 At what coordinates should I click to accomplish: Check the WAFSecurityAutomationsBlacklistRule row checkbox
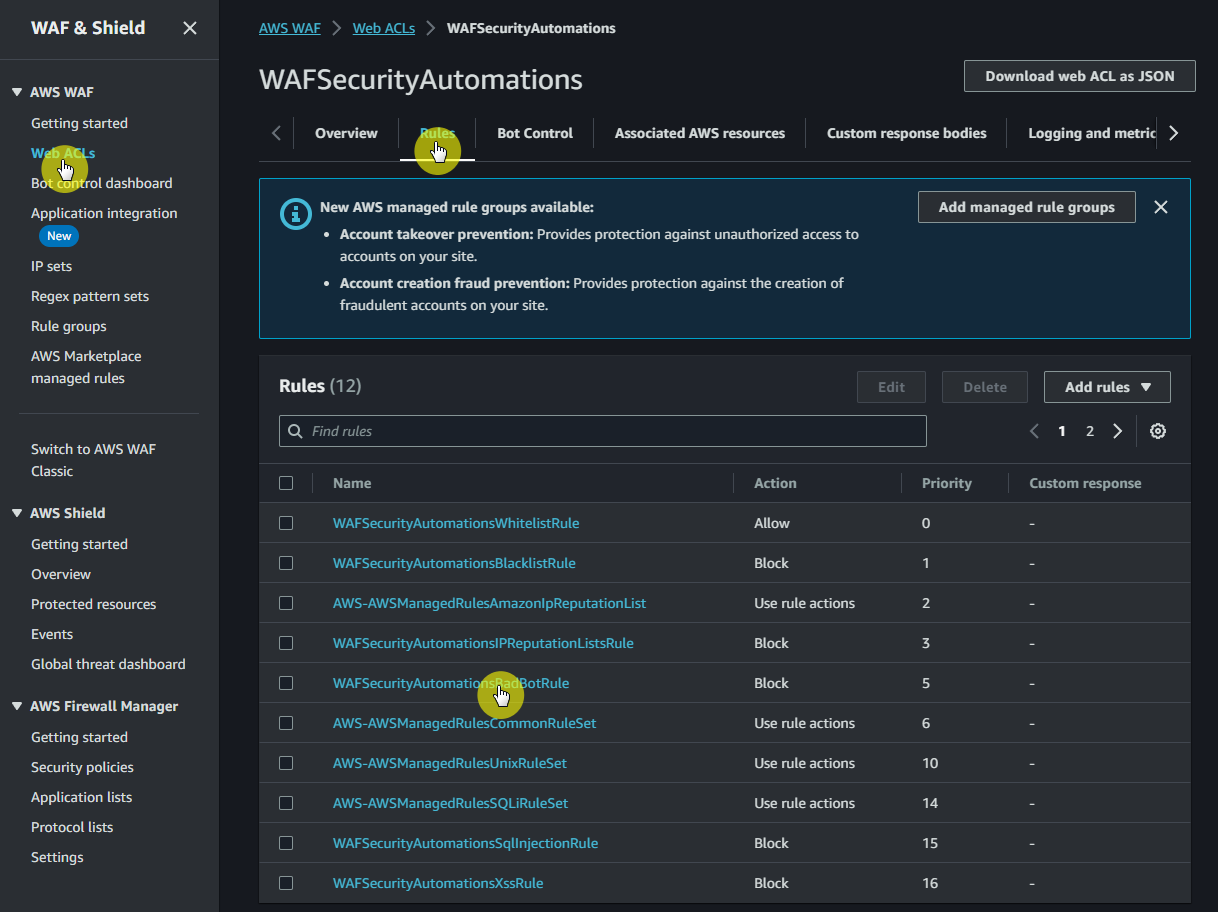pos(286,563)
